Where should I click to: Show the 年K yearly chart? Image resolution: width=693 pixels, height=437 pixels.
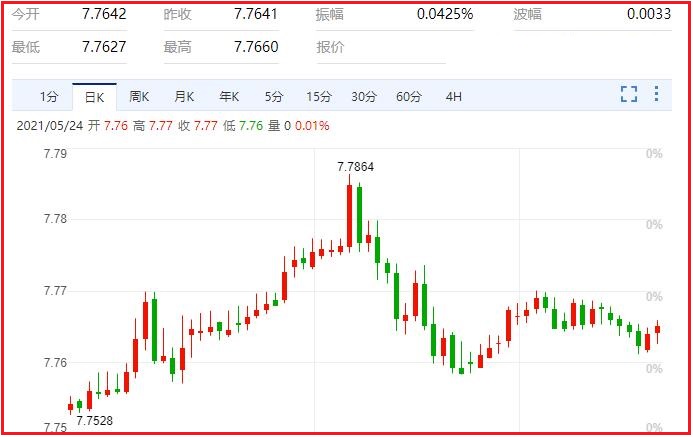point(229,96)
